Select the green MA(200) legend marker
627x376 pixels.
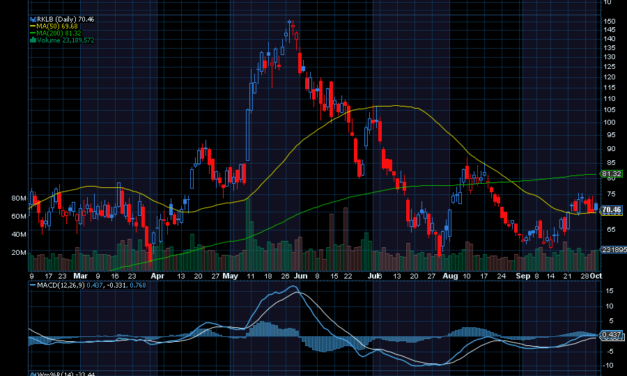pos(33,33)
